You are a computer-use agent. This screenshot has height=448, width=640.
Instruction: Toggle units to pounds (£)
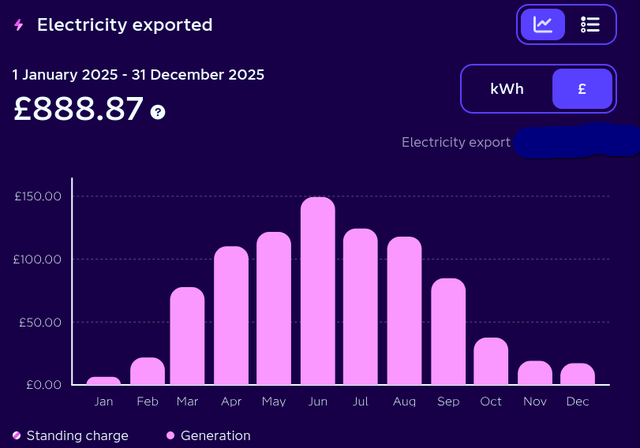(x=581, y=89)
